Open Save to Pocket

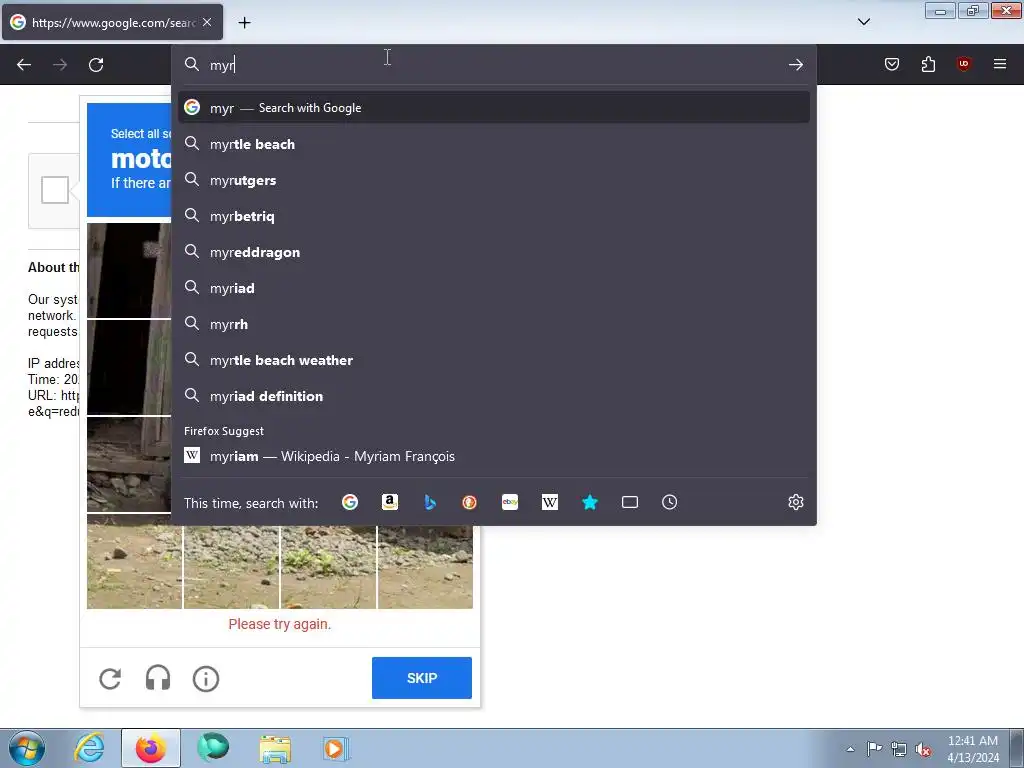click(x=891, y=64)
